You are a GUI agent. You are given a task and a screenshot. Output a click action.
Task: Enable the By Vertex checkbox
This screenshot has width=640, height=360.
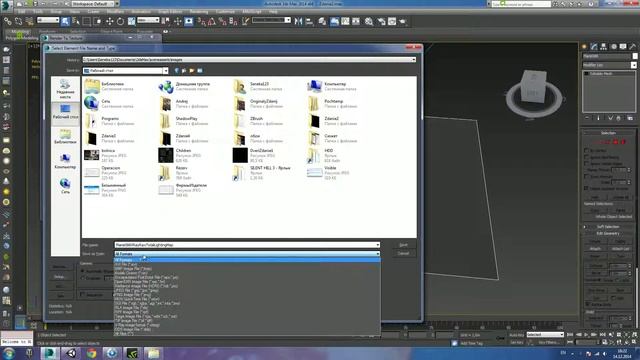click(587, 151)
